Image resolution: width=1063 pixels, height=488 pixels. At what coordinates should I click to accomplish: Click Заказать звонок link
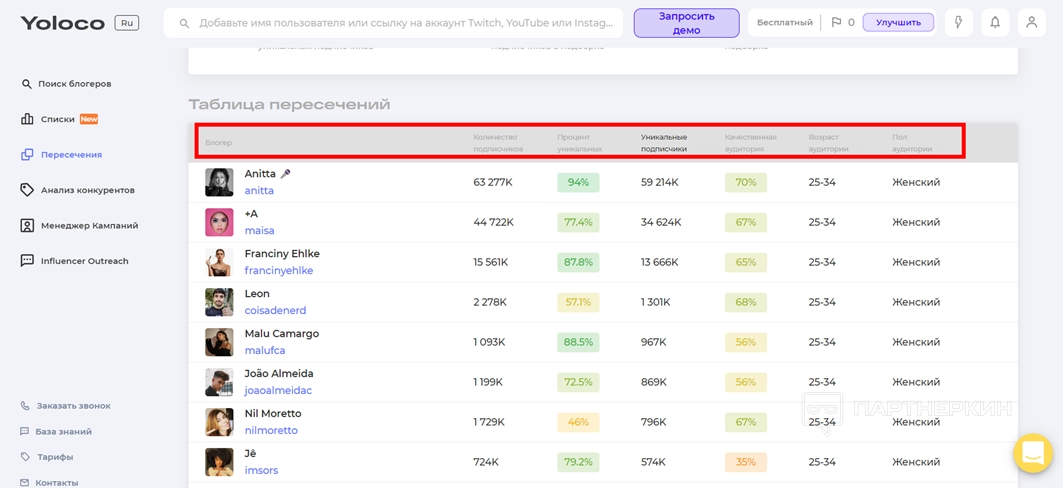(x=73, y=406)
